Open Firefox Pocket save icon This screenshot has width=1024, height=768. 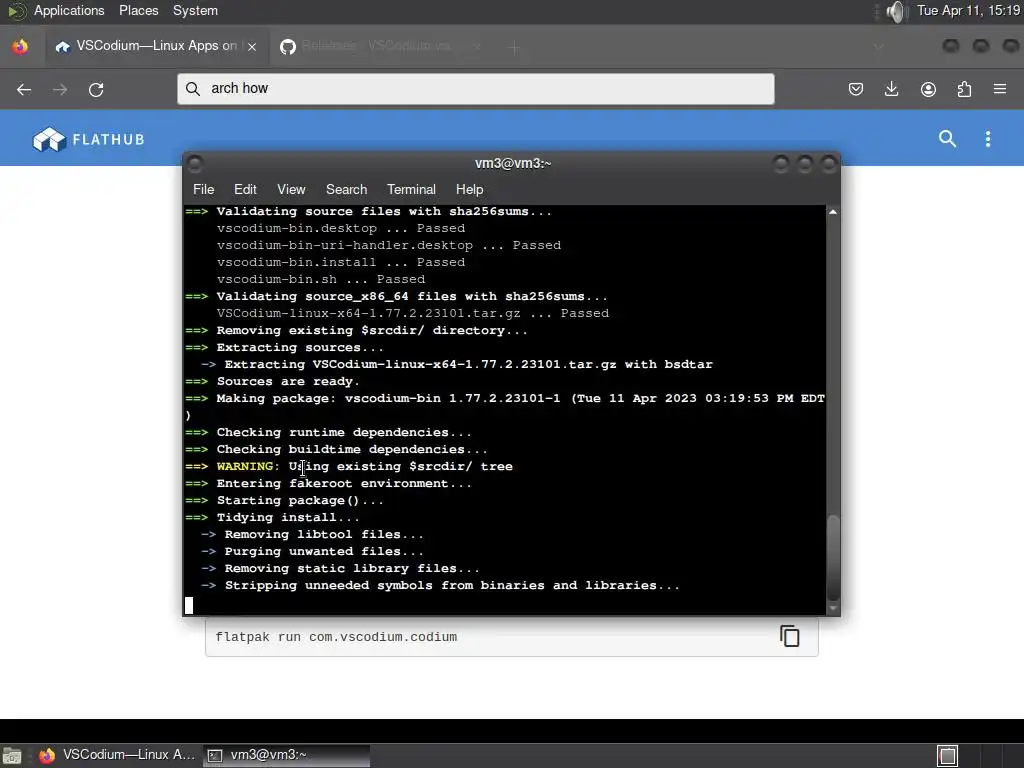856,89
